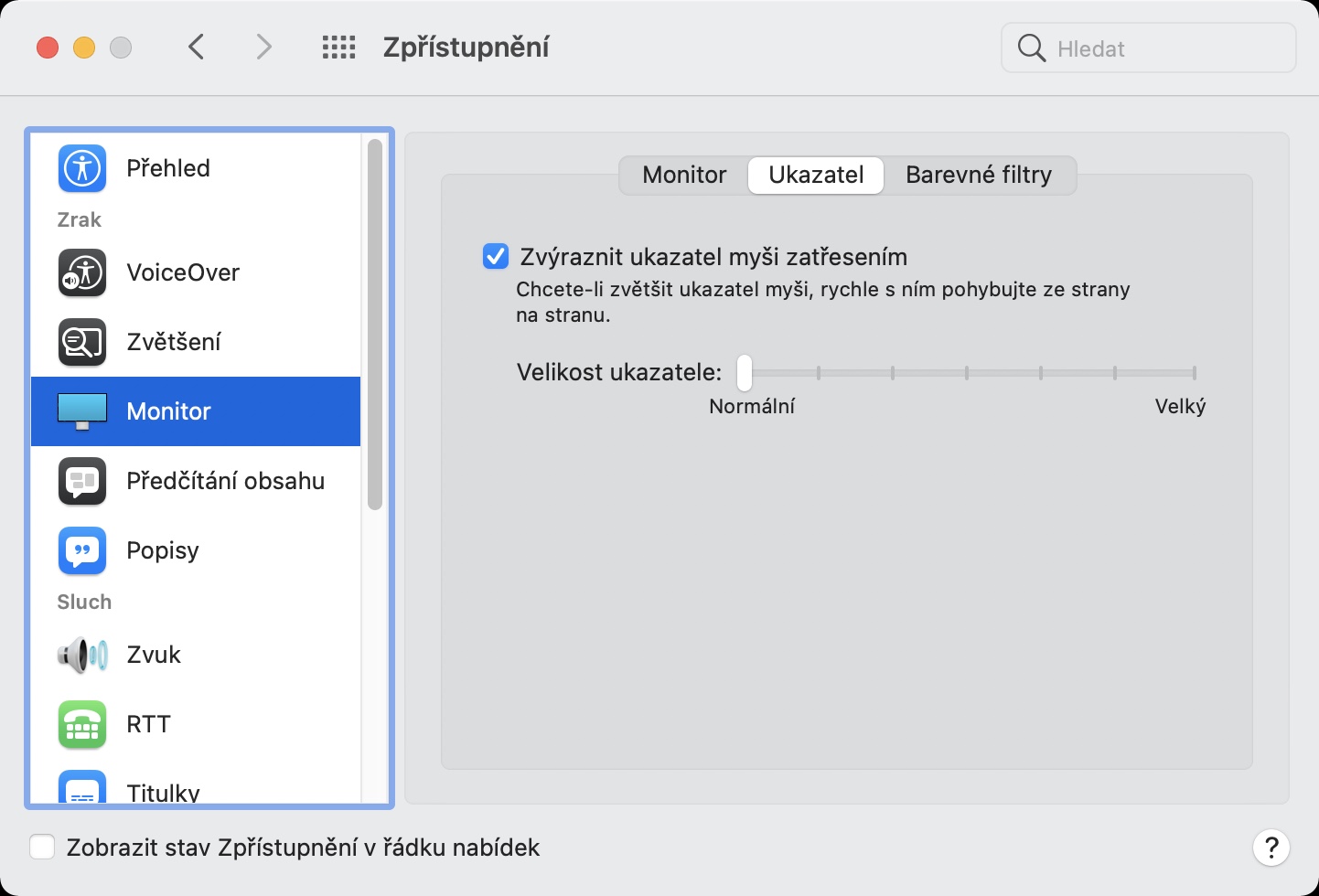Click the Velikost ukazatele slider track
The height and width of the screenshot is (896, 1319).
pos(970,372)
